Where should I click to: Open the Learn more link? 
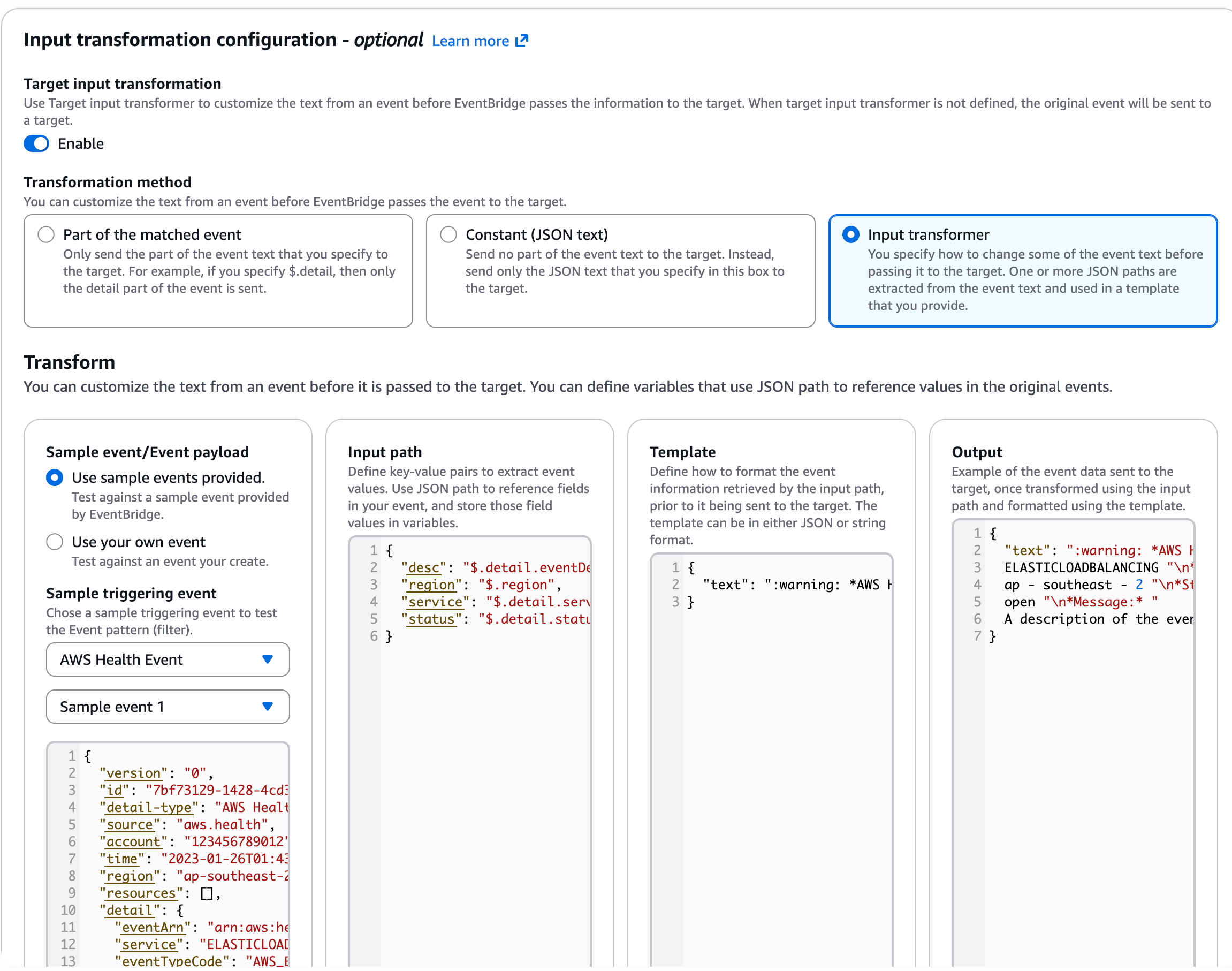(470, 41)
